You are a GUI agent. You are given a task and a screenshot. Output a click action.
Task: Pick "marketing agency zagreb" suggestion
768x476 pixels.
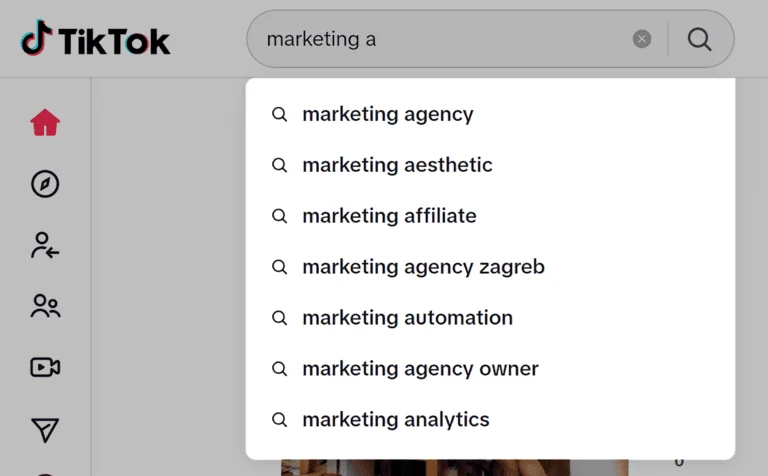click(423, 267)
